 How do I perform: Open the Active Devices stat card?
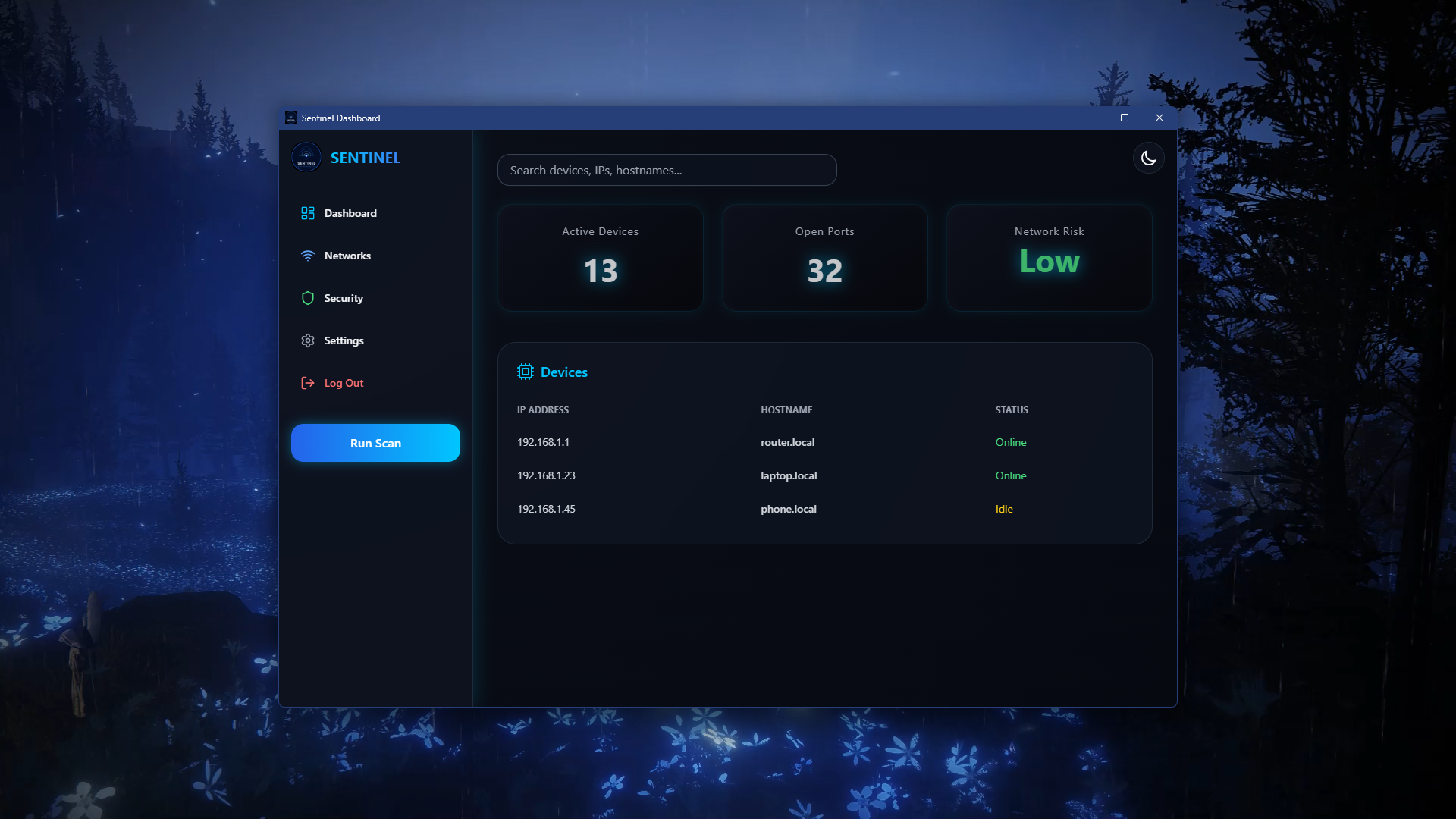tap(600, 257)
